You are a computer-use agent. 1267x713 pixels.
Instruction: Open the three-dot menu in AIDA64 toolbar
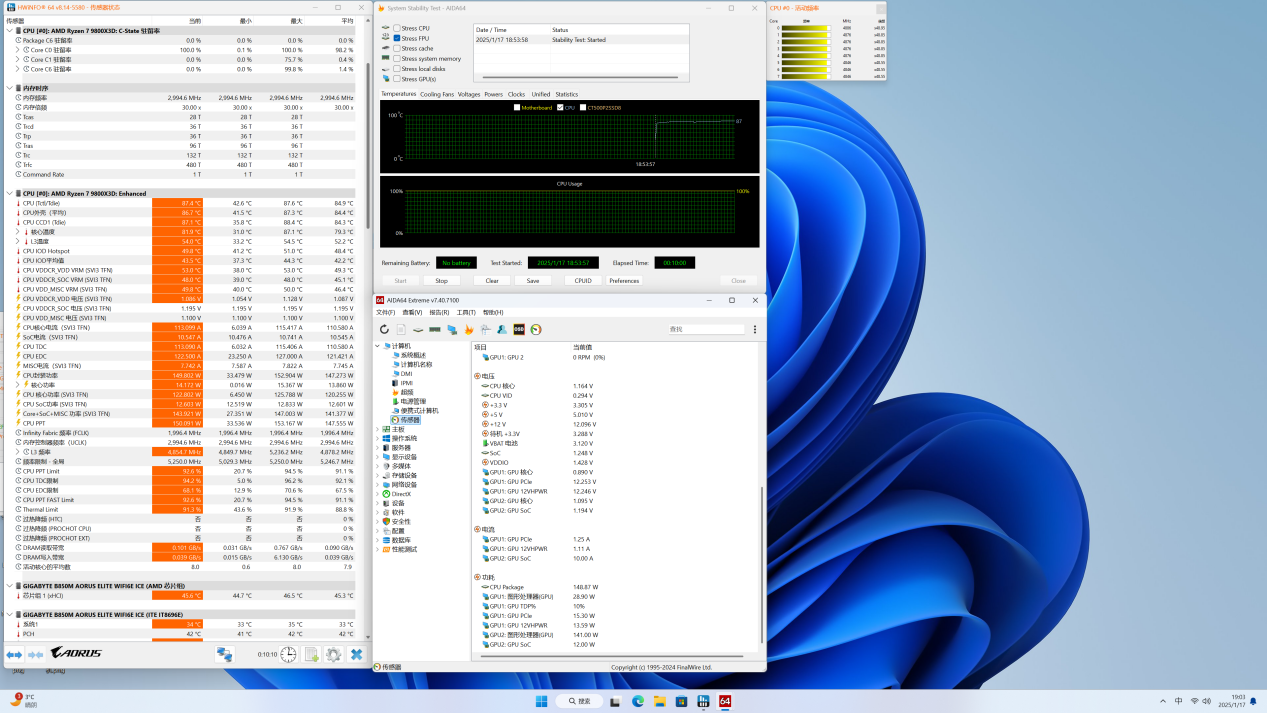754,329
